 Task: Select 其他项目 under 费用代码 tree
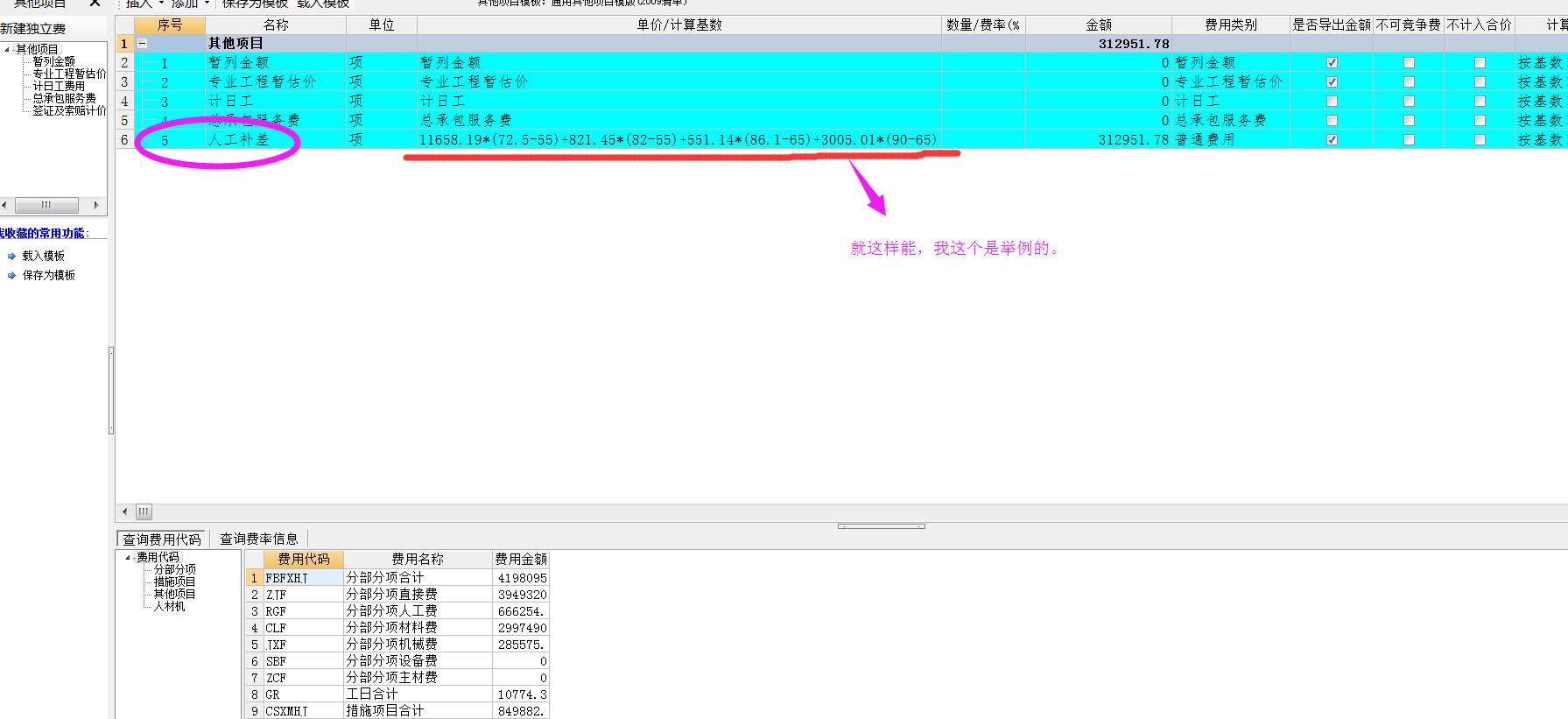(175, 594)
